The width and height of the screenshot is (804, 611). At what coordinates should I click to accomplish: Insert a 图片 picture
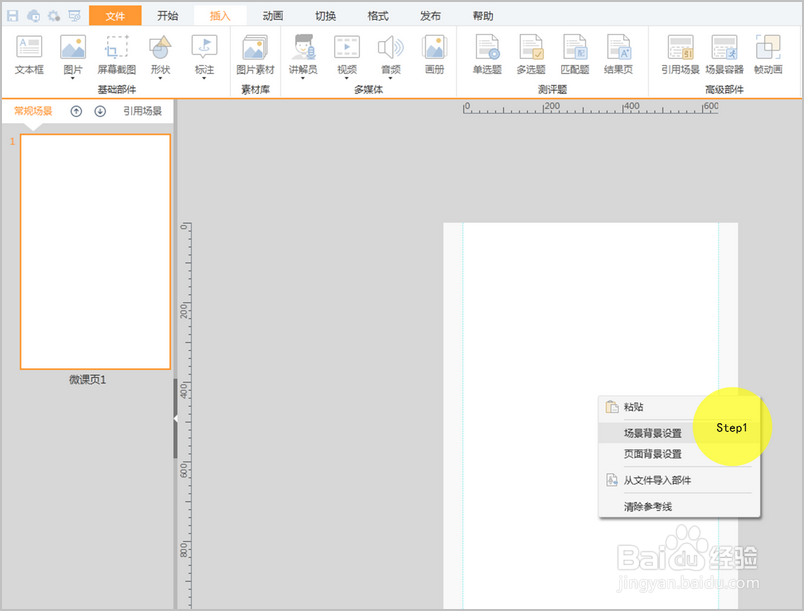73,55
